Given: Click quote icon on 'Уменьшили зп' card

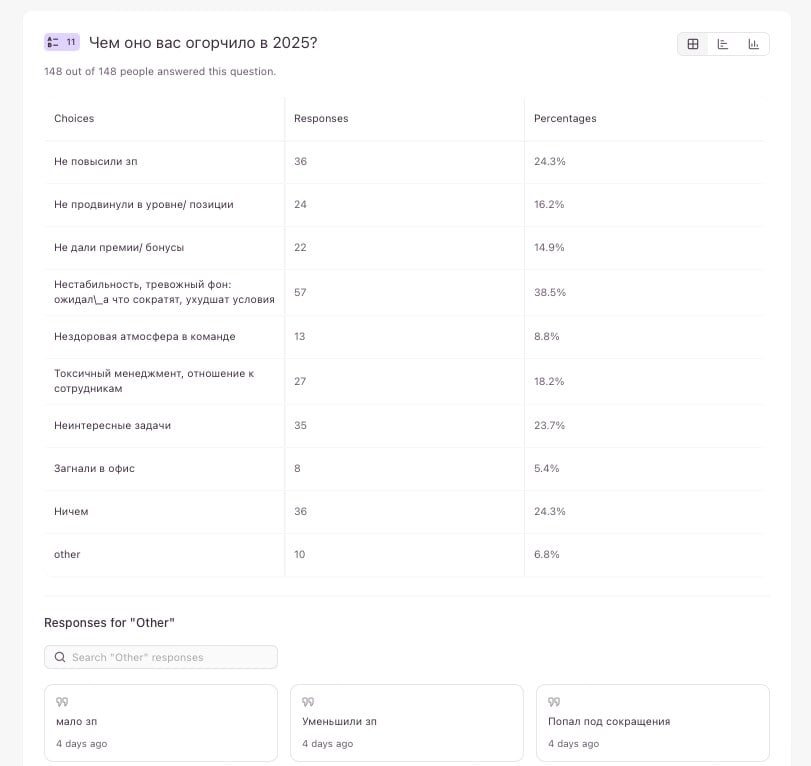Looking at the screenshot, I should click(308, 702).
